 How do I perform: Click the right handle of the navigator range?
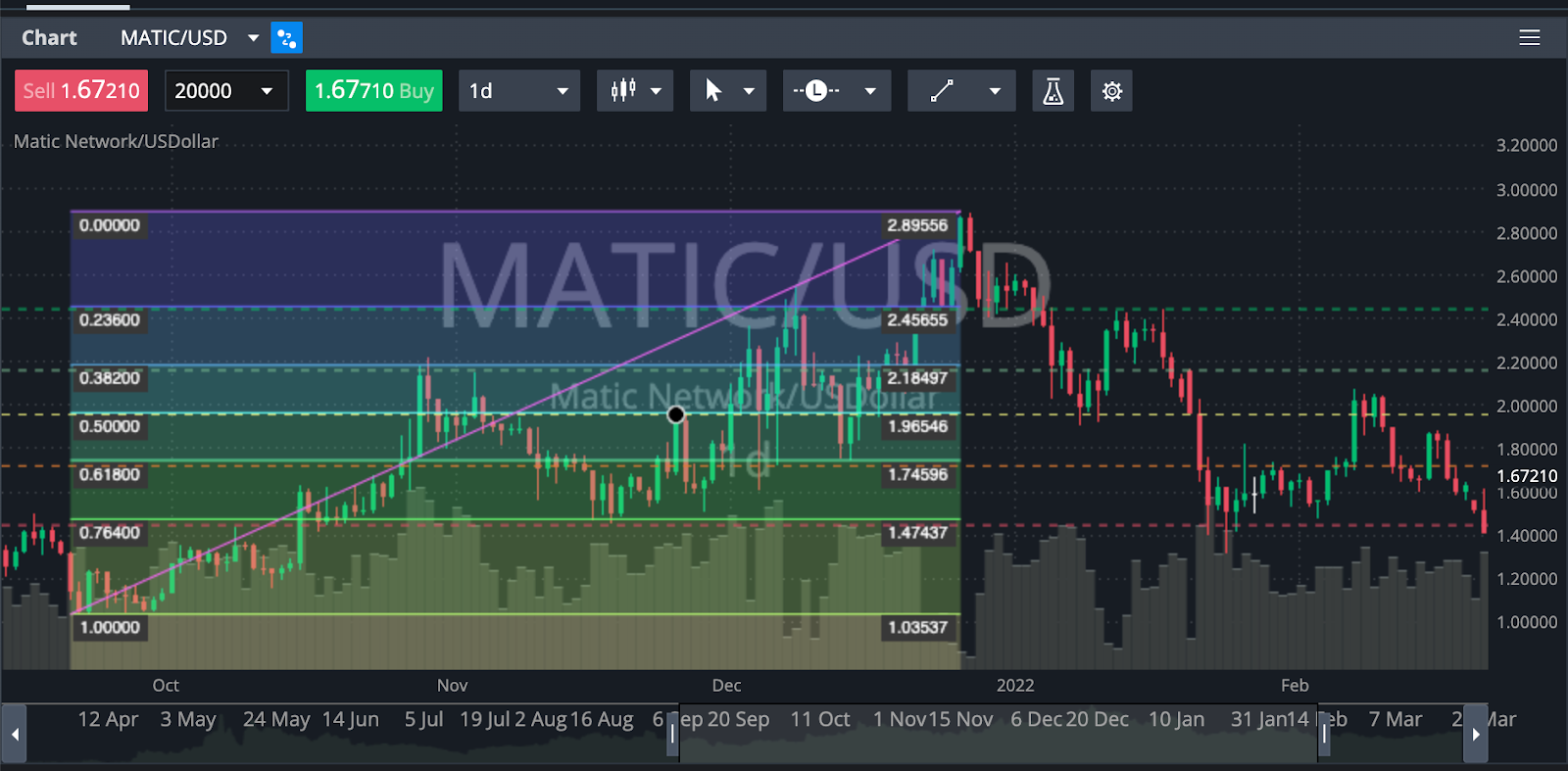pyautogui.click(x=1324, y=734)
